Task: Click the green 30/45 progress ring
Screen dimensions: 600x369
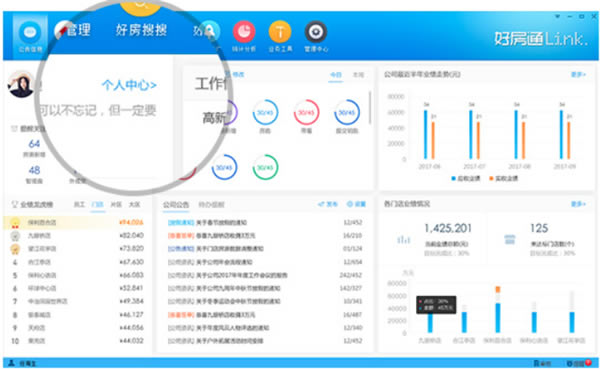Action: (265, 167)
